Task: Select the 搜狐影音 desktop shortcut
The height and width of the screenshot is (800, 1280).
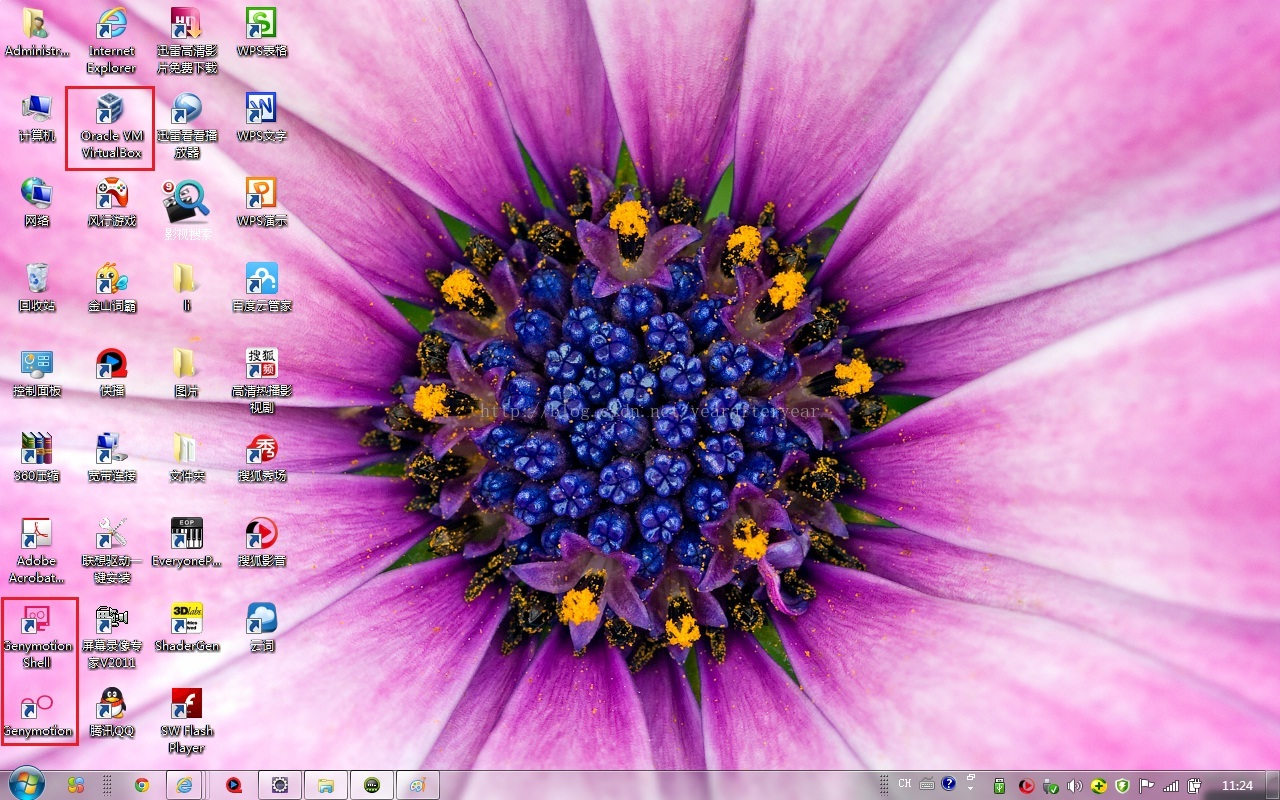Action: click(x=262, y=543)
